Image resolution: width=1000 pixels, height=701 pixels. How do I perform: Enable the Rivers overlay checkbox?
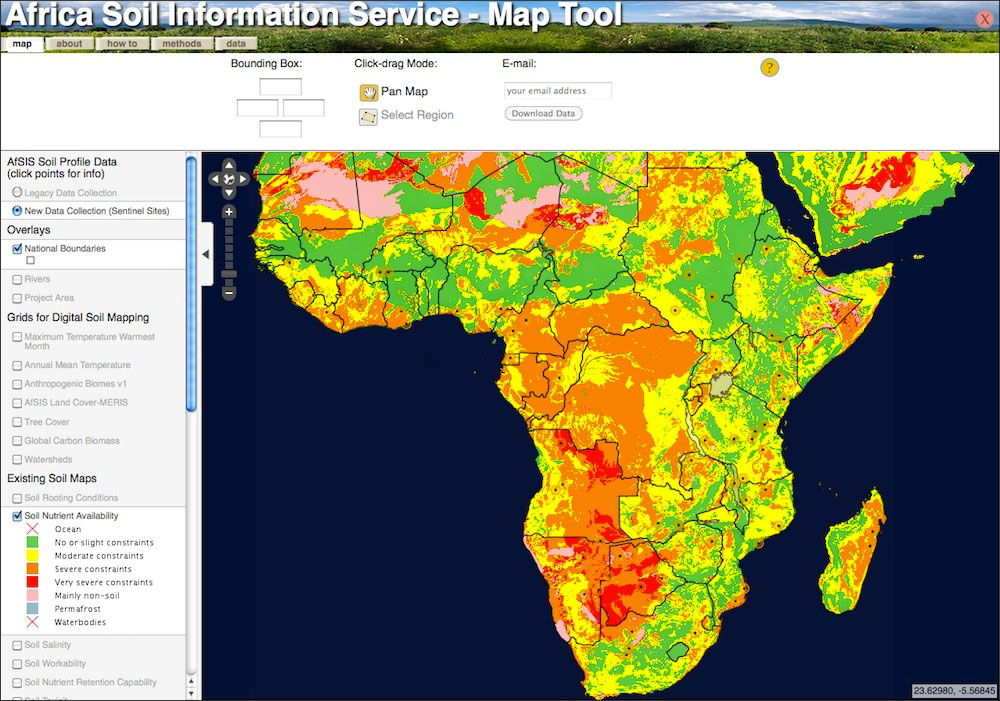[x=17, y=279]
